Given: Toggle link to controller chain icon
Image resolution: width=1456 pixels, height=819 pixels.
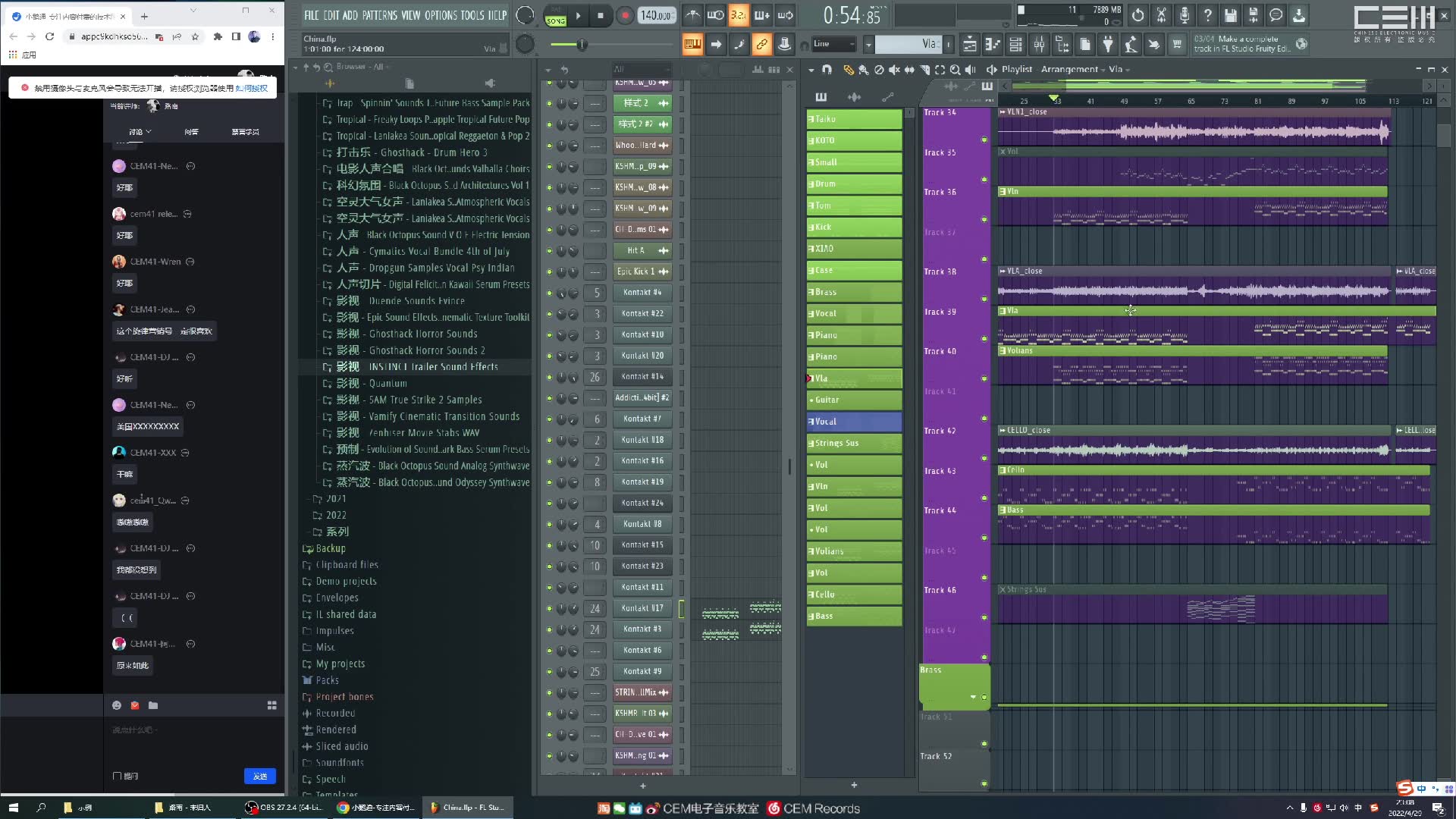Looking at the screenshot, I should [761, 45].
